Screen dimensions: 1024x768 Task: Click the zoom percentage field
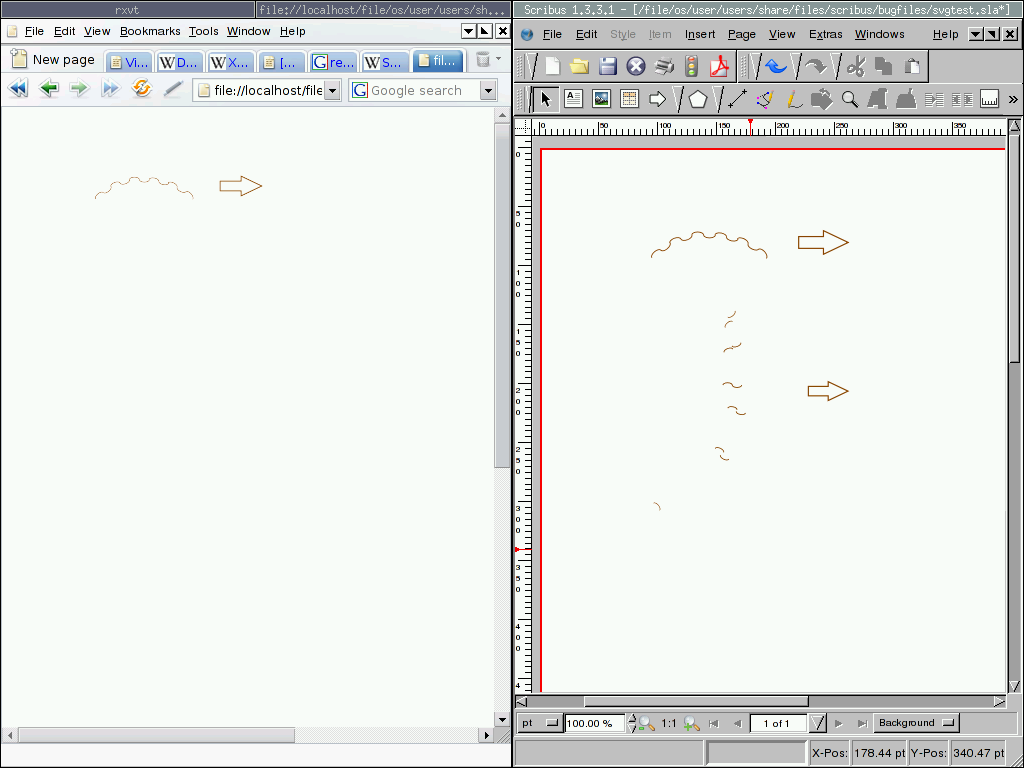594,723
